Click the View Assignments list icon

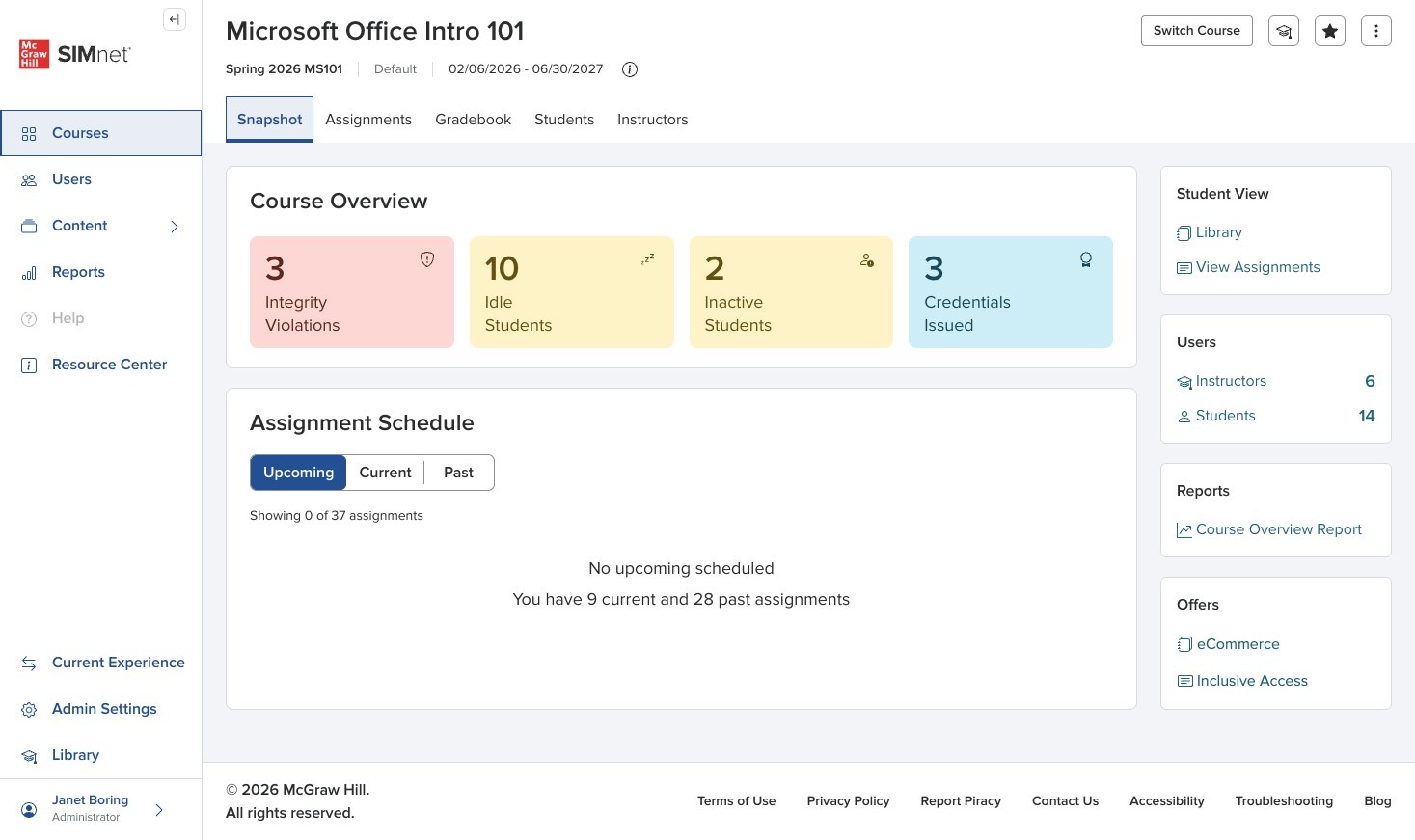tap(1184, 268)
